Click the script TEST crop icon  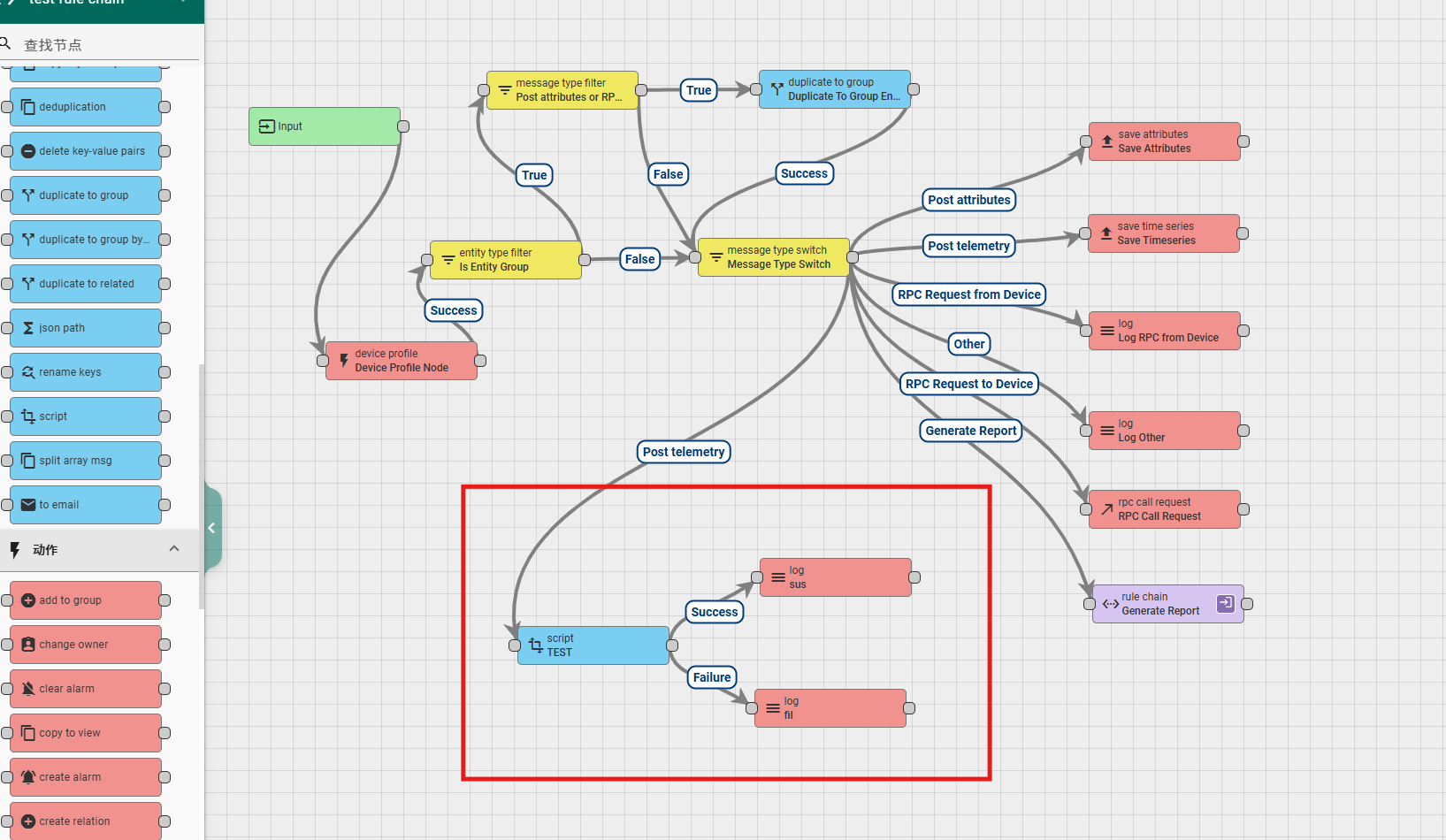click(536, 645)
